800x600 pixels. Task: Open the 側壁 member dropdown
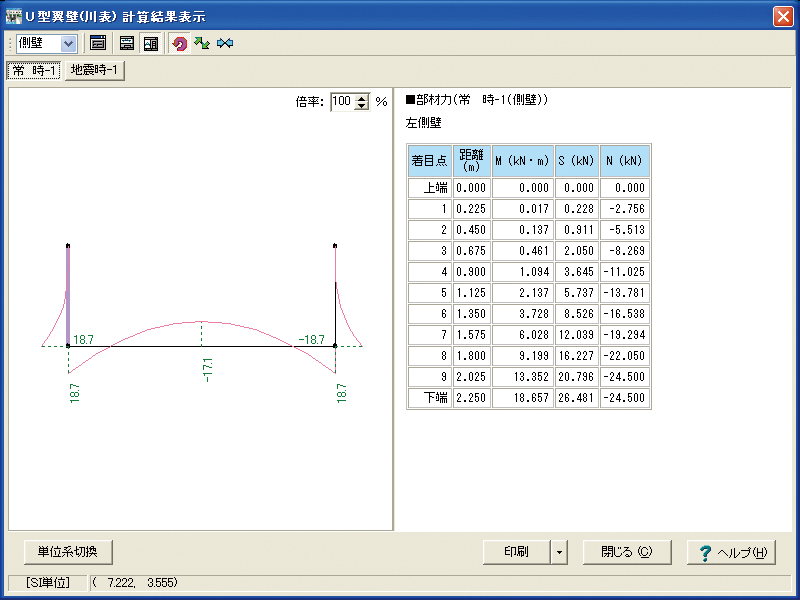click(68, 43)
